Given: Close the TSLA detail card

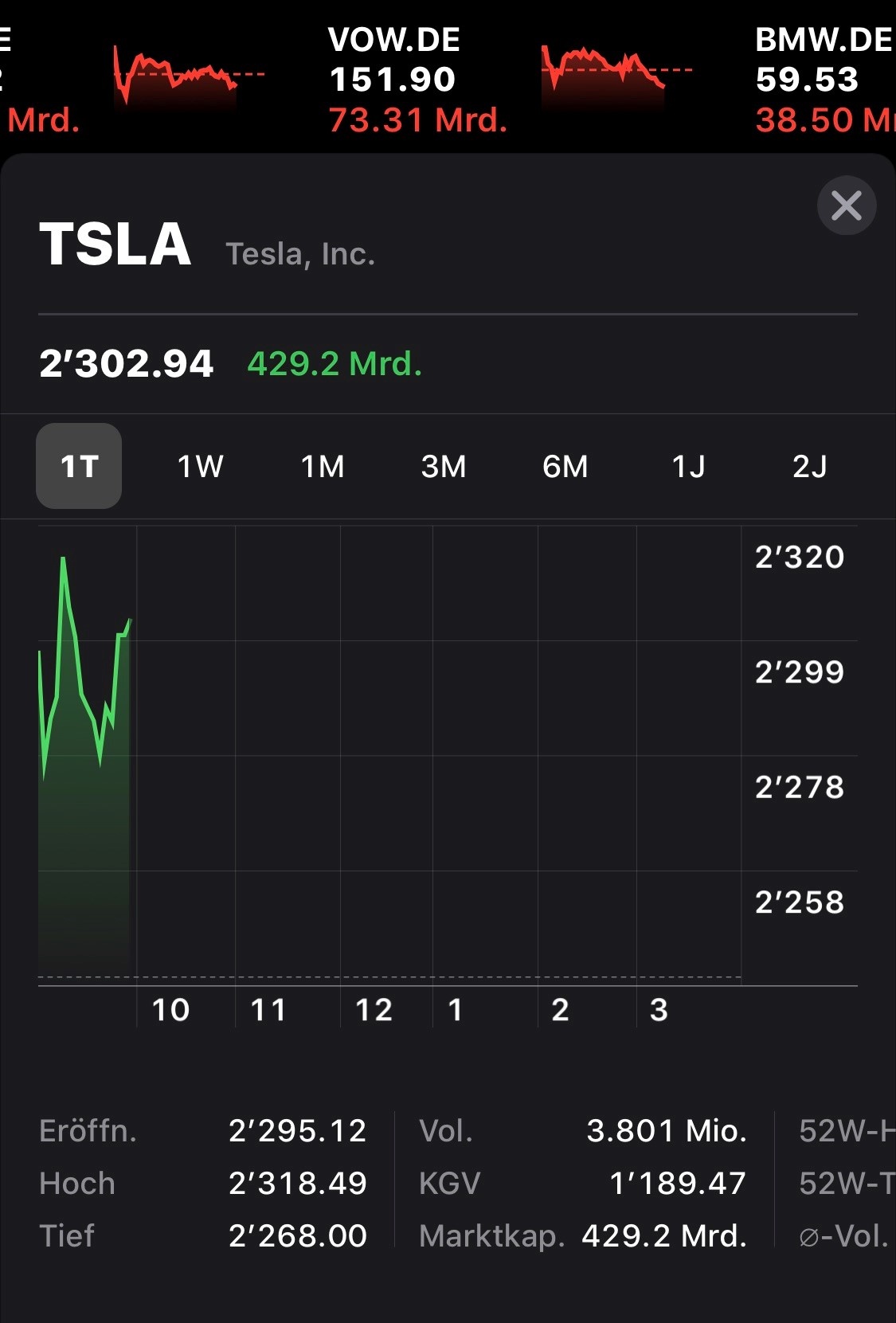Looking at the screenshot, I should pyautogui.click(x=846, y=205).
